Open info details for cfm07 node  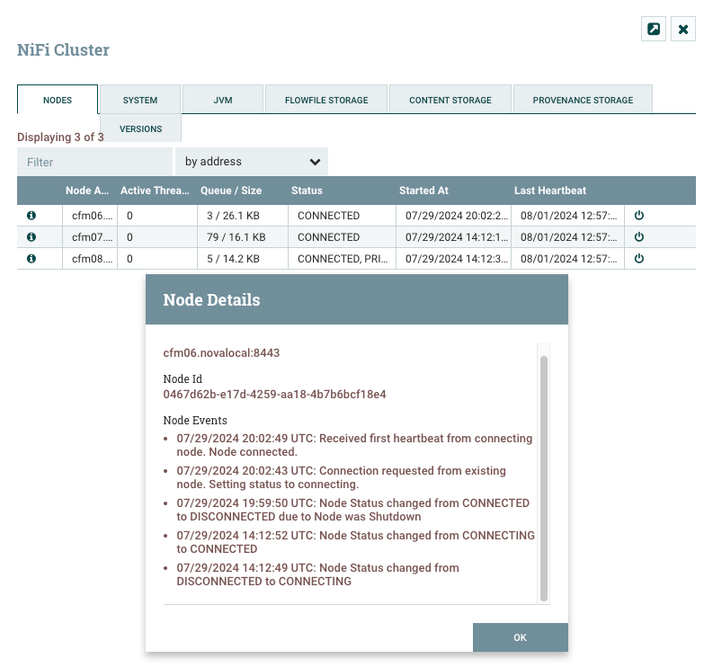(x=31, y=237)
